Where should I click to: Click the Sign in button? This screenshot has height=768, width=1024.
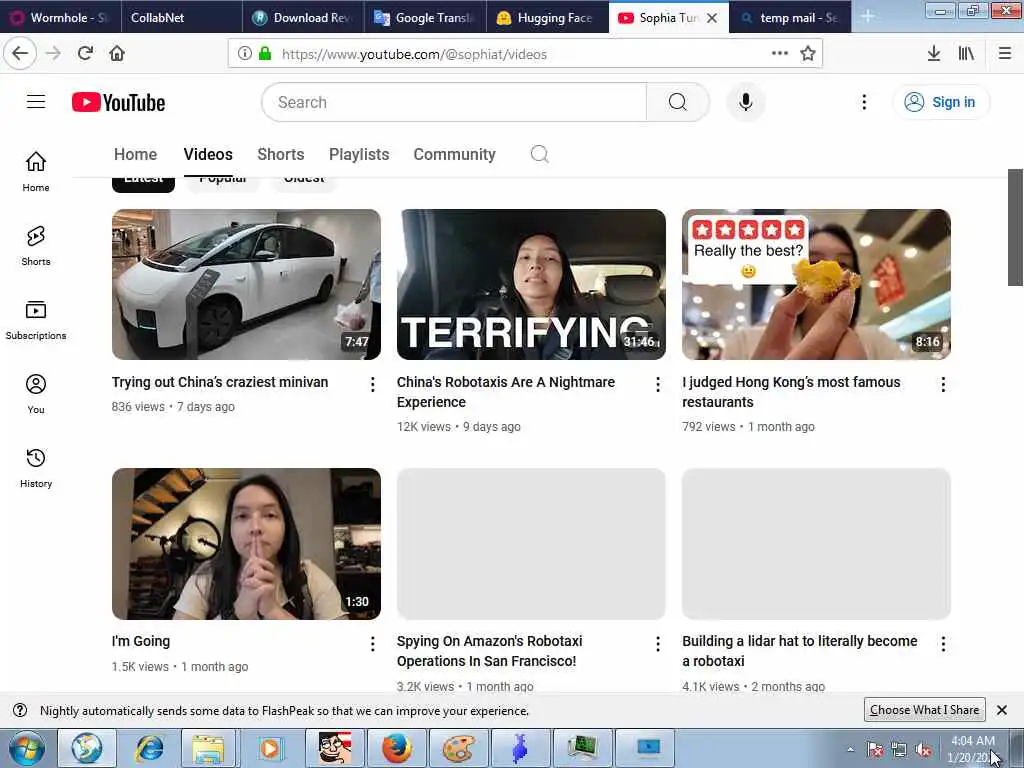940,102
